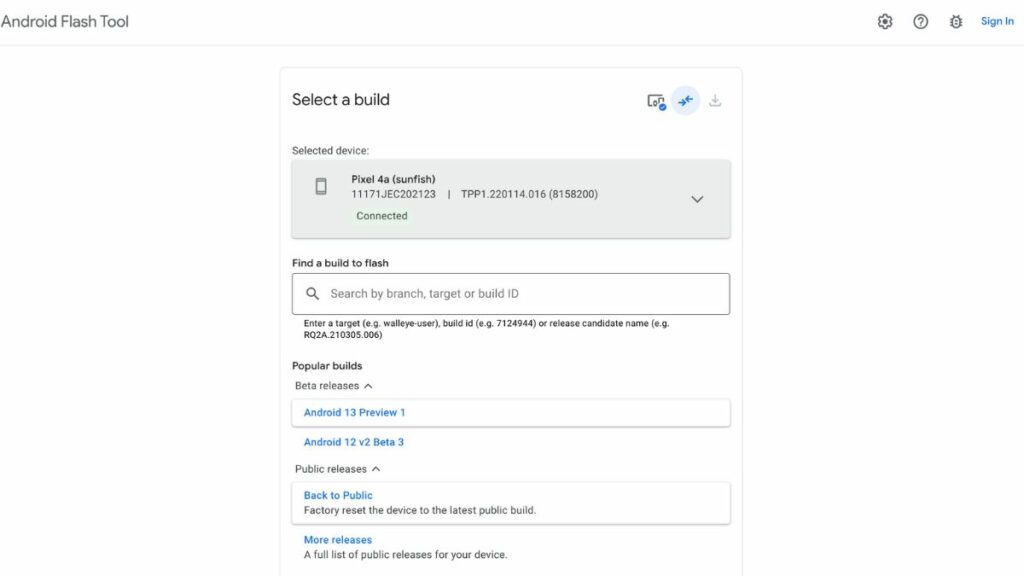Select Android 12 v2 Beta 3

(351, 441)
